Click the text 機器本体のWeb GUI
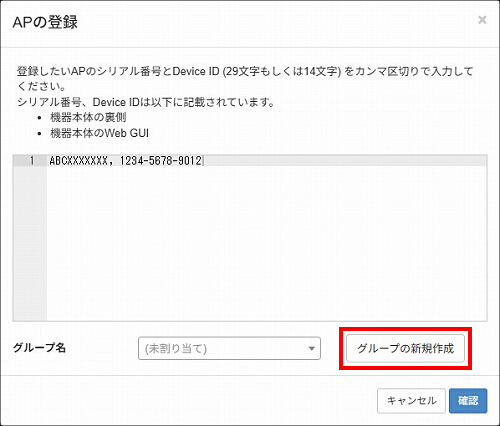Screen dimensions: 500x426 click(x=99, y=133)
